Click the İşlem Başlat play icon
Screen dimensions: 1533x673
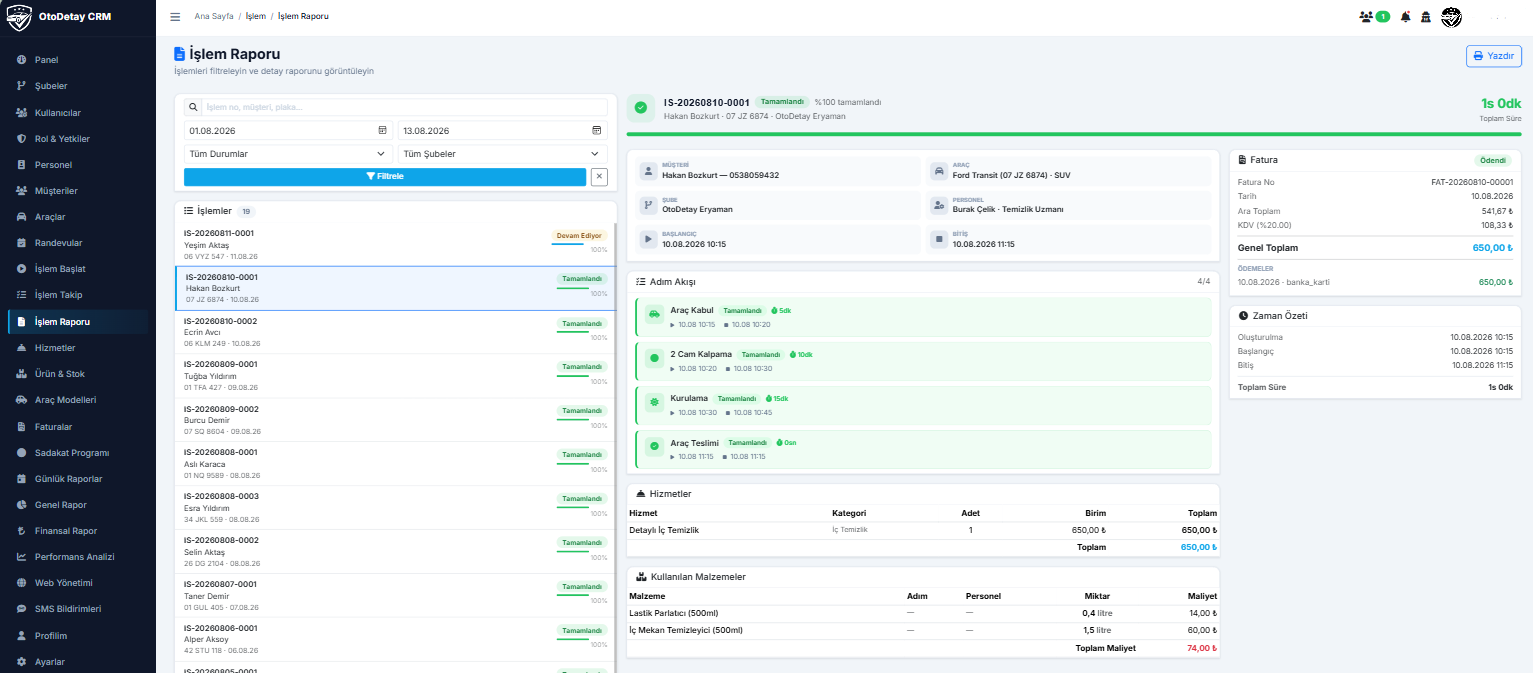tap(22, 269)
